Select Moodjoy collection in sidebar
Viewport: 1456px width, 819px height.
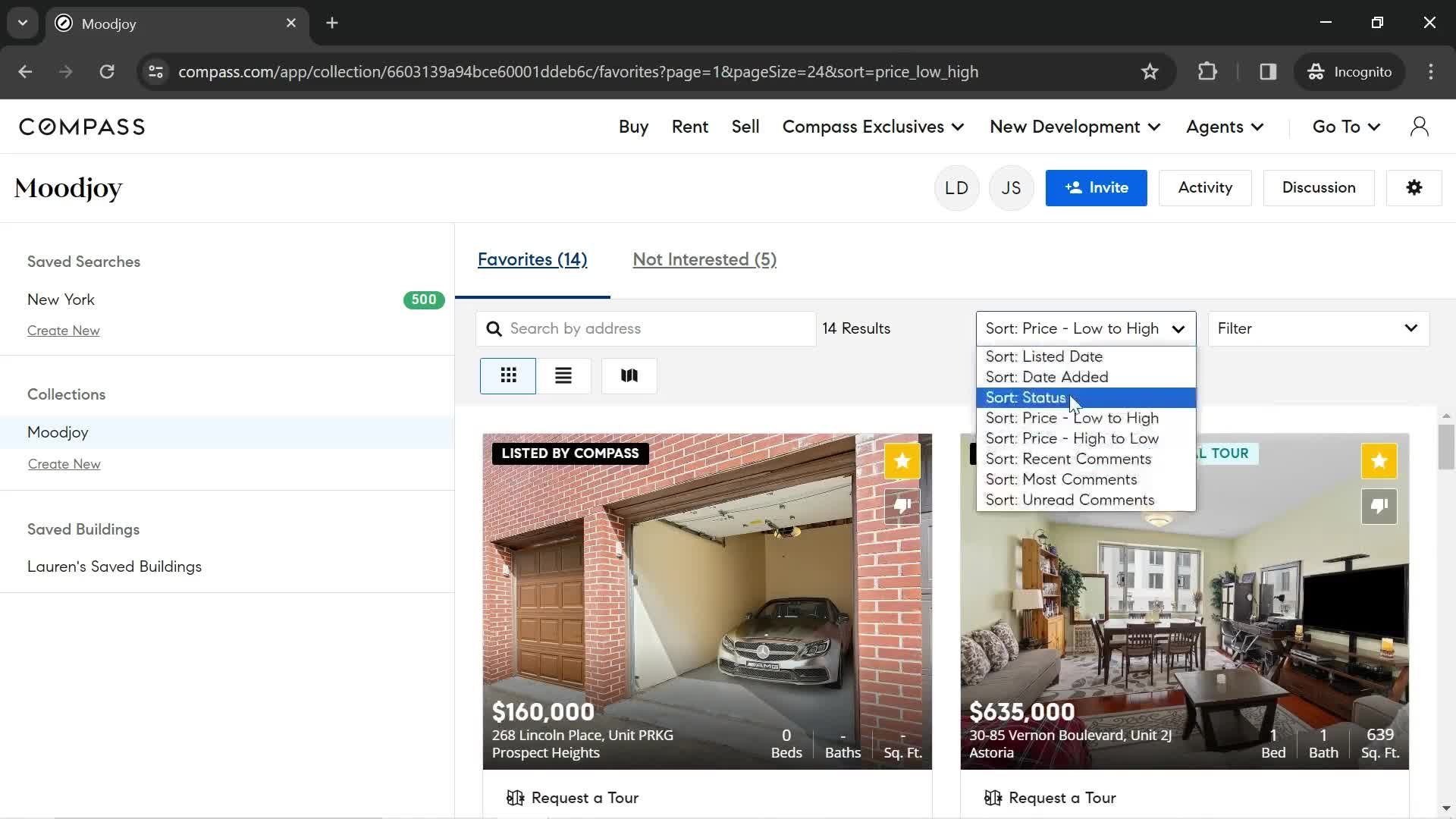[x=227, y=432]
